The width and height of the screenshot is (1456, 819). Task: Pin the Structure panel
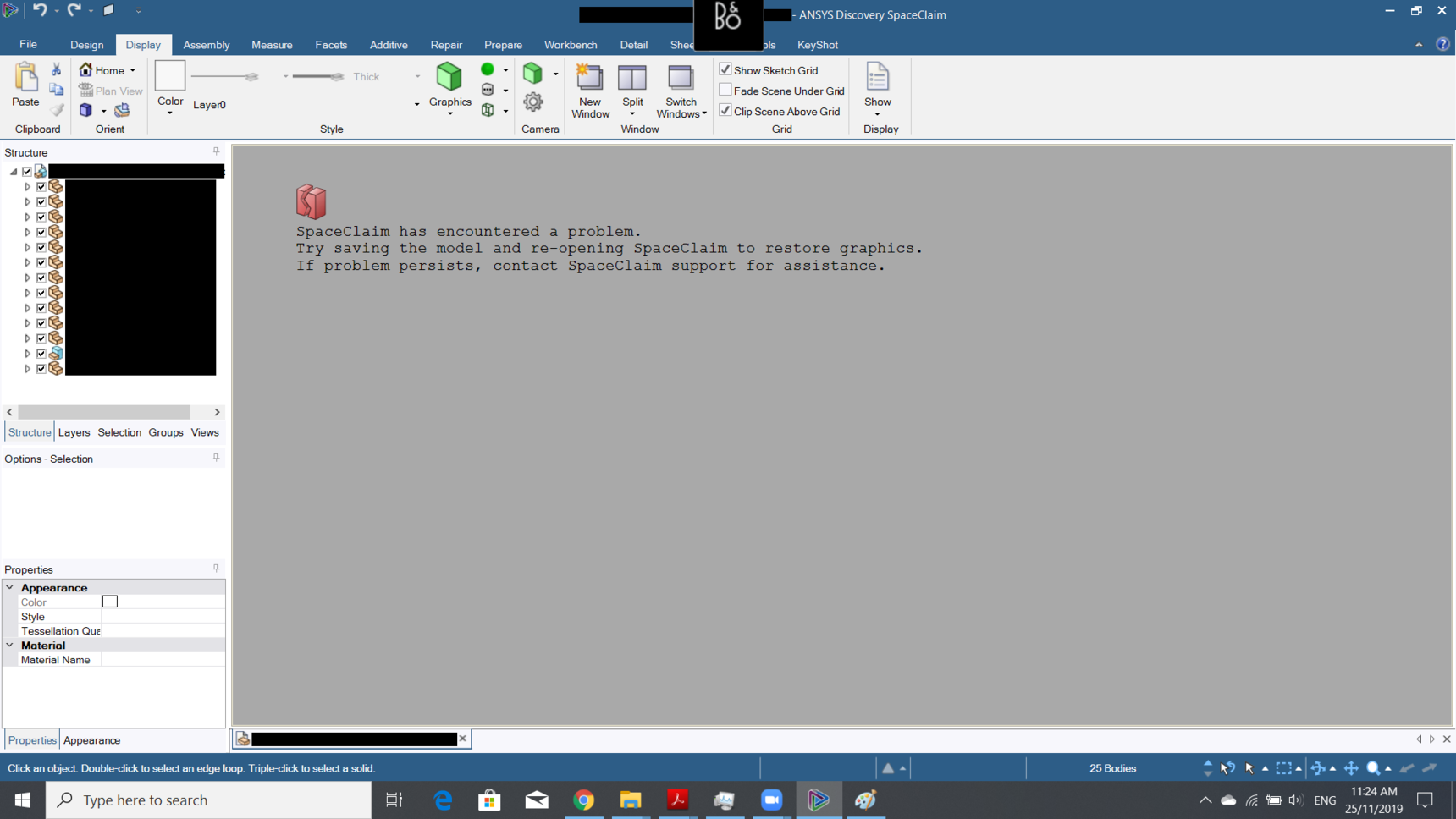click(x=216, y=151)
